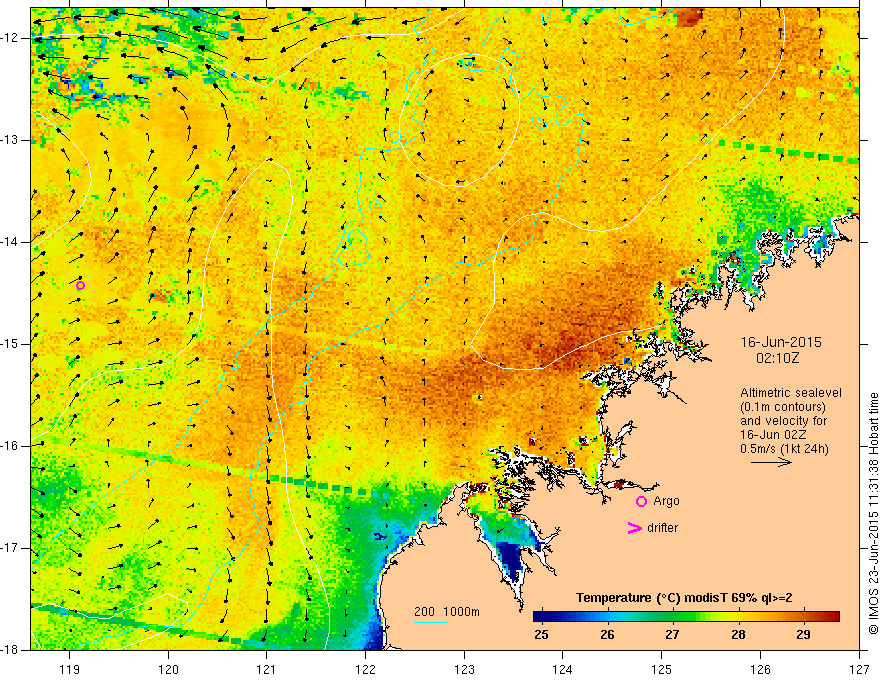Screen dimensions: 880x680
Task: Click the temperature color scale bar
Action: coord(686,616)
